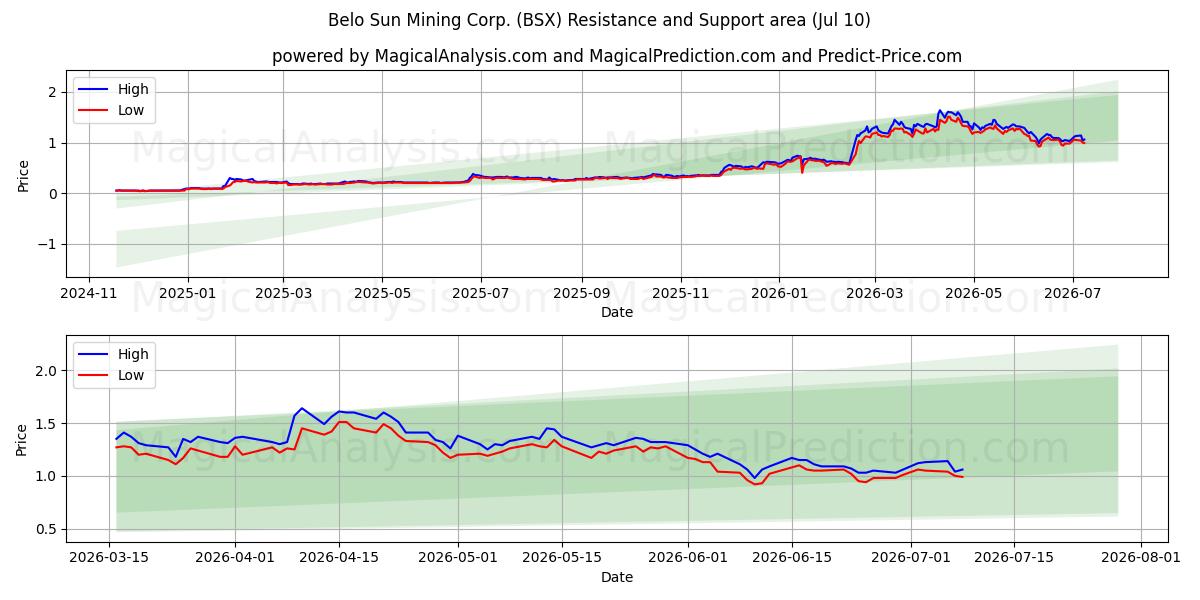Click the '2026-04-15' tick on bottom chart

point(339,558)
